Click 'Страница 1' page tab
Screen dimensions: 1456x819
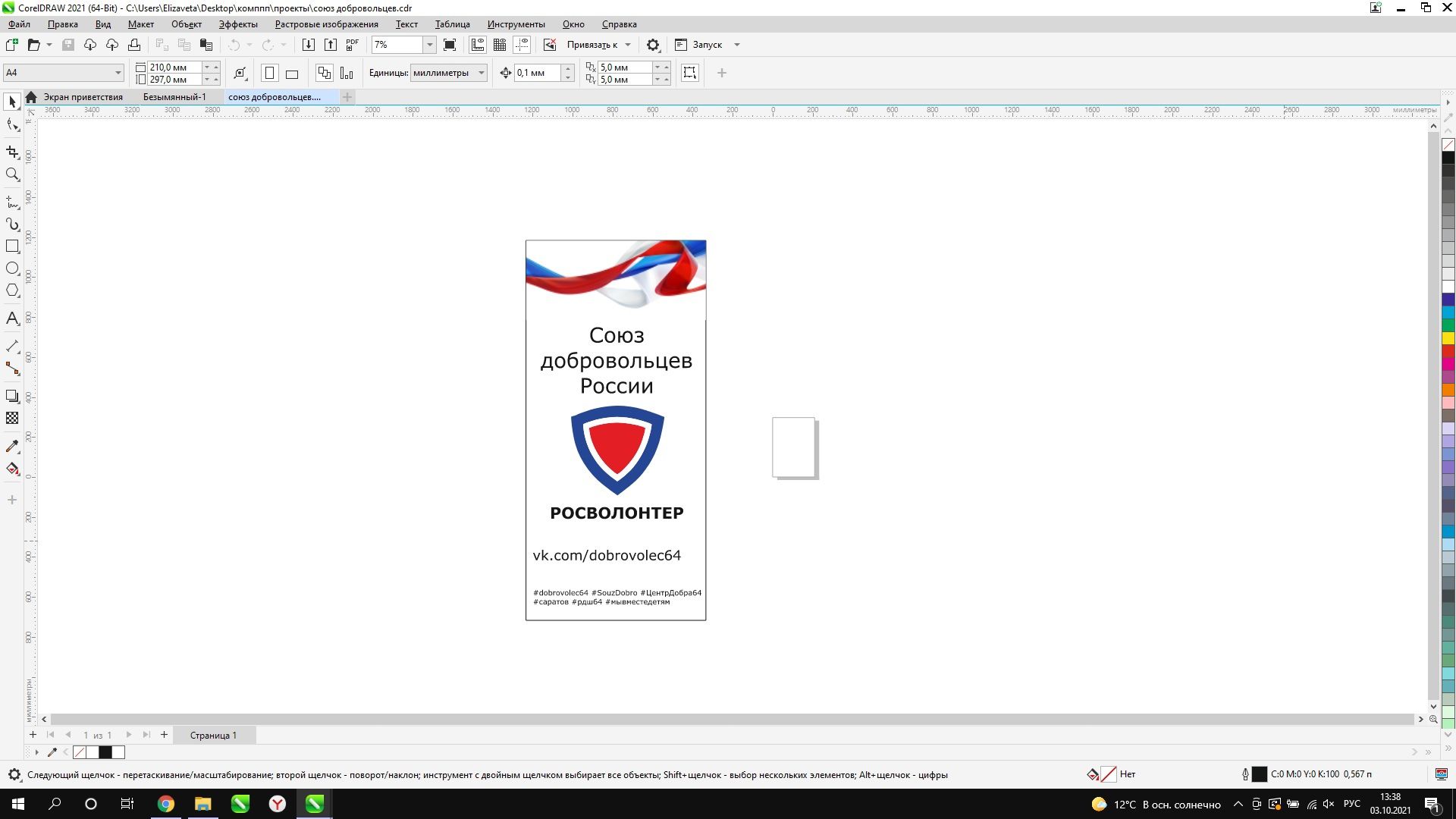213,735
